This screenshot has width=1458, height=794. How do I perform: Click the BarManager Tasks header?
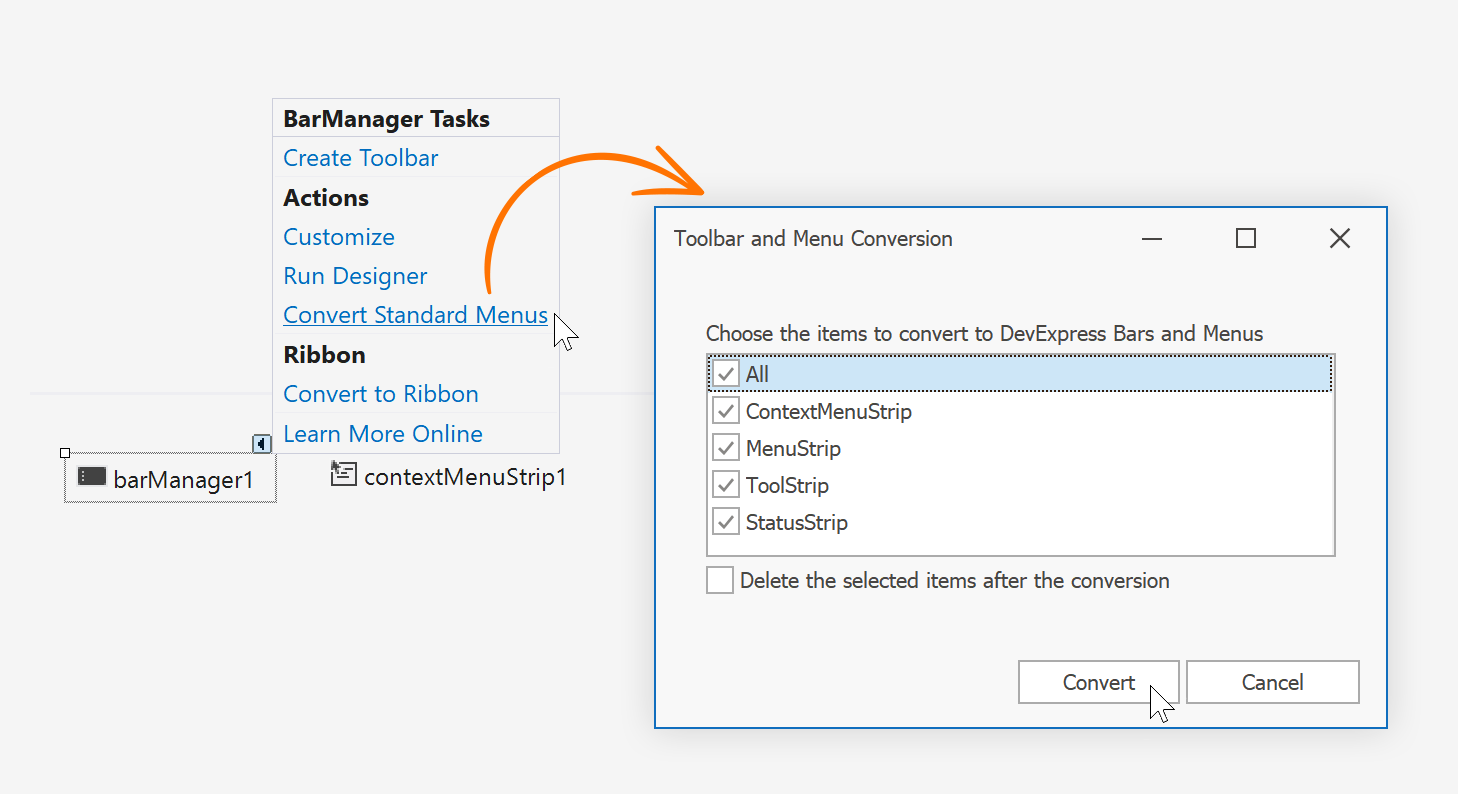[387, 119]
